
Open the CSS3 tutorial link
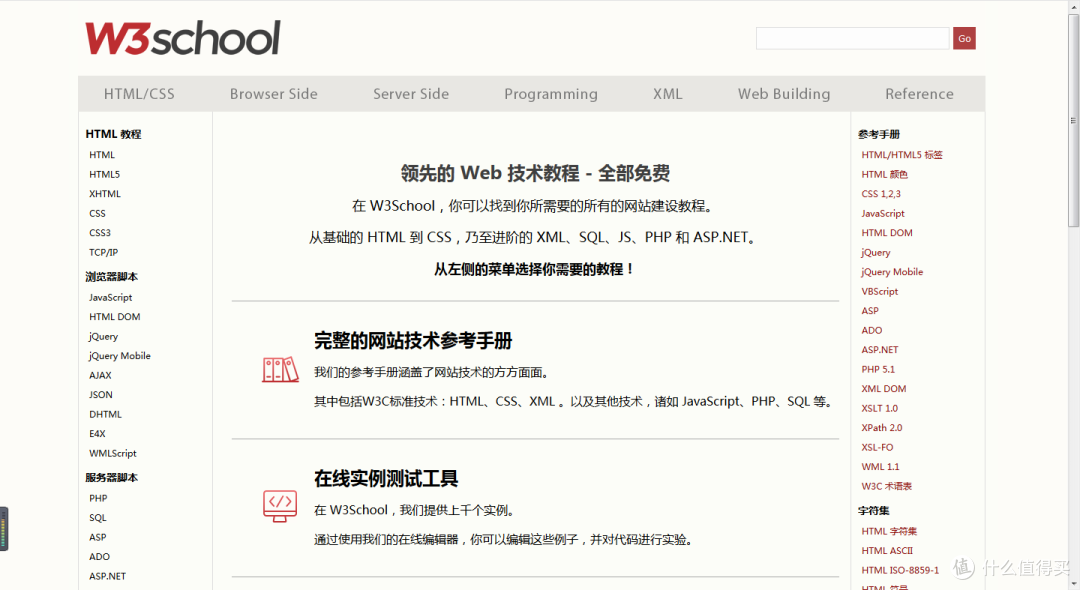click(100, 233)
